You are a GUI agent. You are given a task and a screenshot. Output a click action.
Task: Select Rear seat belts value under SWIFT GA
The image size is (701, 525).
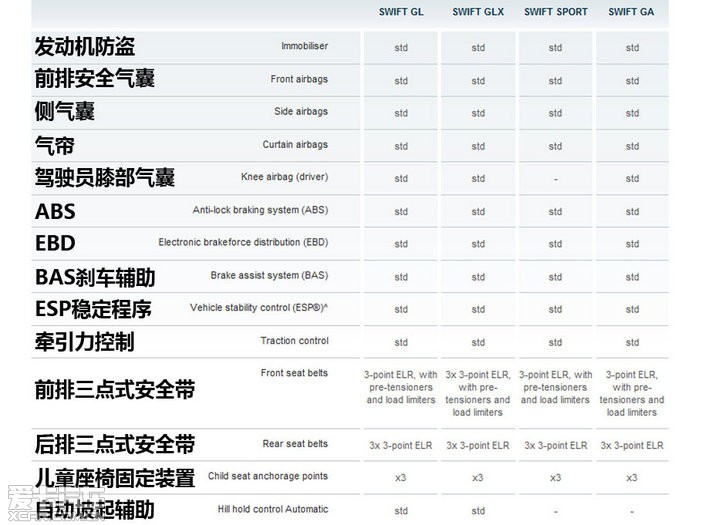[632, 445]
